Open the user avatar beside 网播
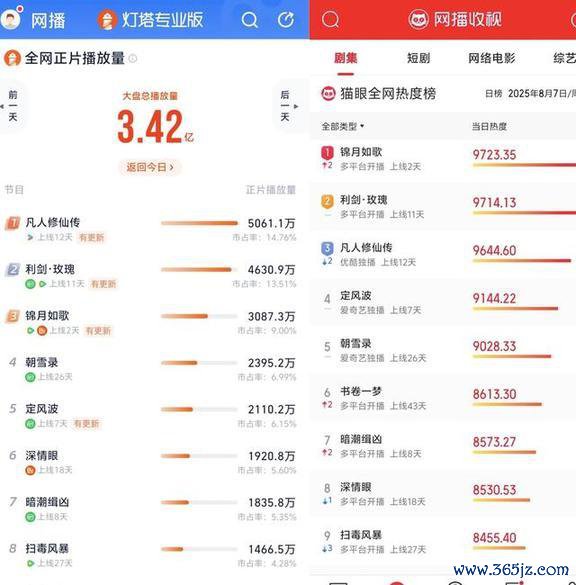576x585 pixels. (10, 18)
